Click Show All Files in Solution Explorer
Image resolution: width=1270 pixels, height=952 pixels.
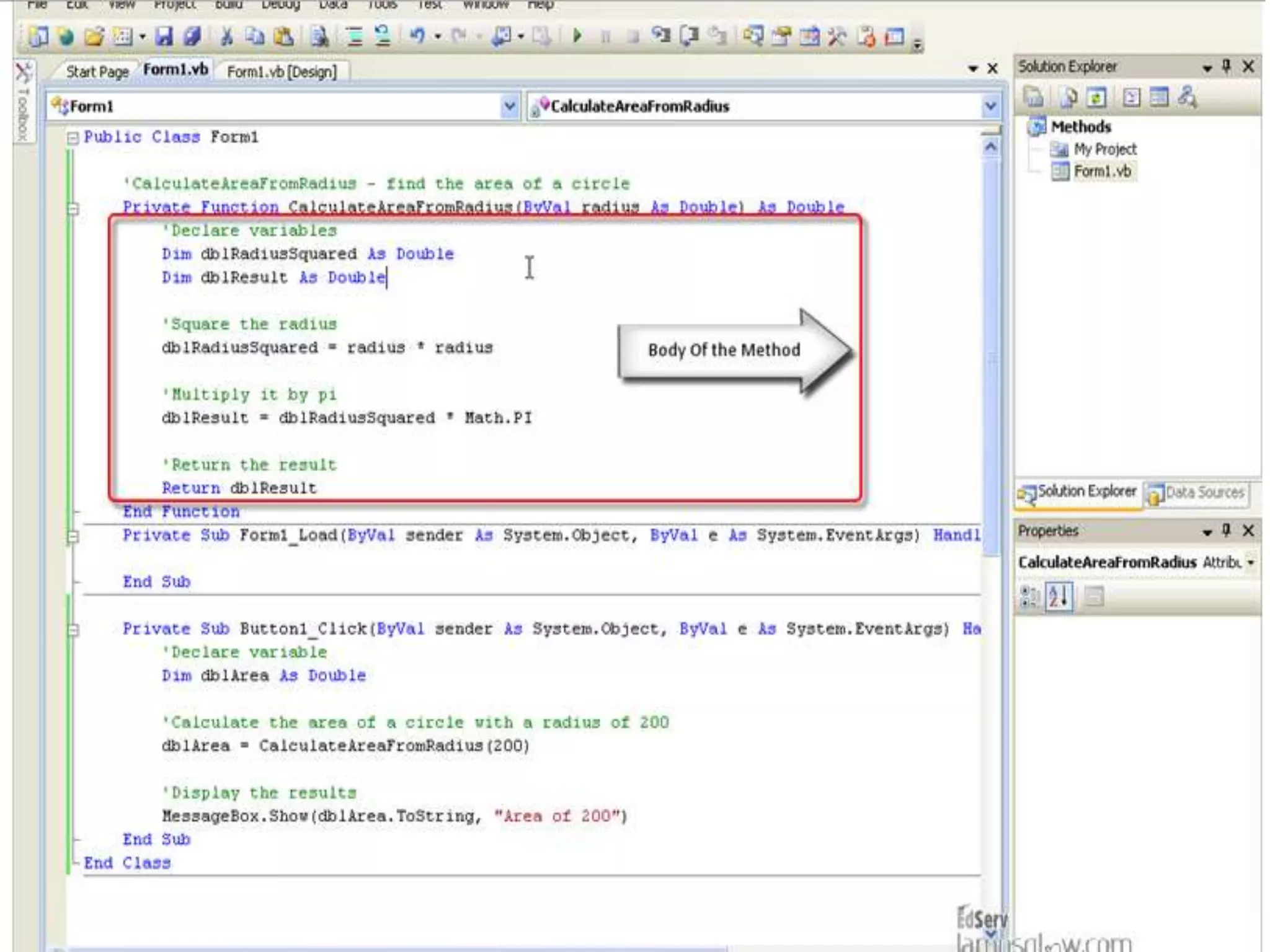1068,97
